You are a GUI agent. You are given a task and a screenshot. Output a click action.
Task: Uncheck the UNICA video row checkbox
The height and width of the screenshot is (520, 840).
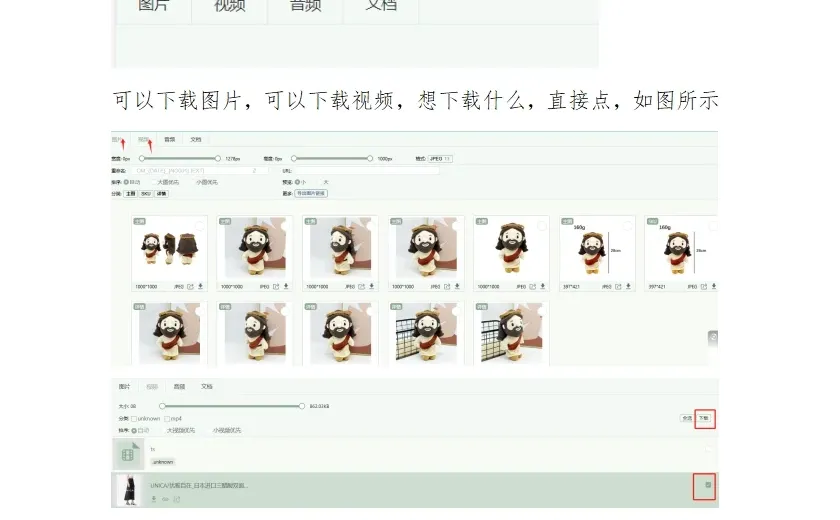708,485
